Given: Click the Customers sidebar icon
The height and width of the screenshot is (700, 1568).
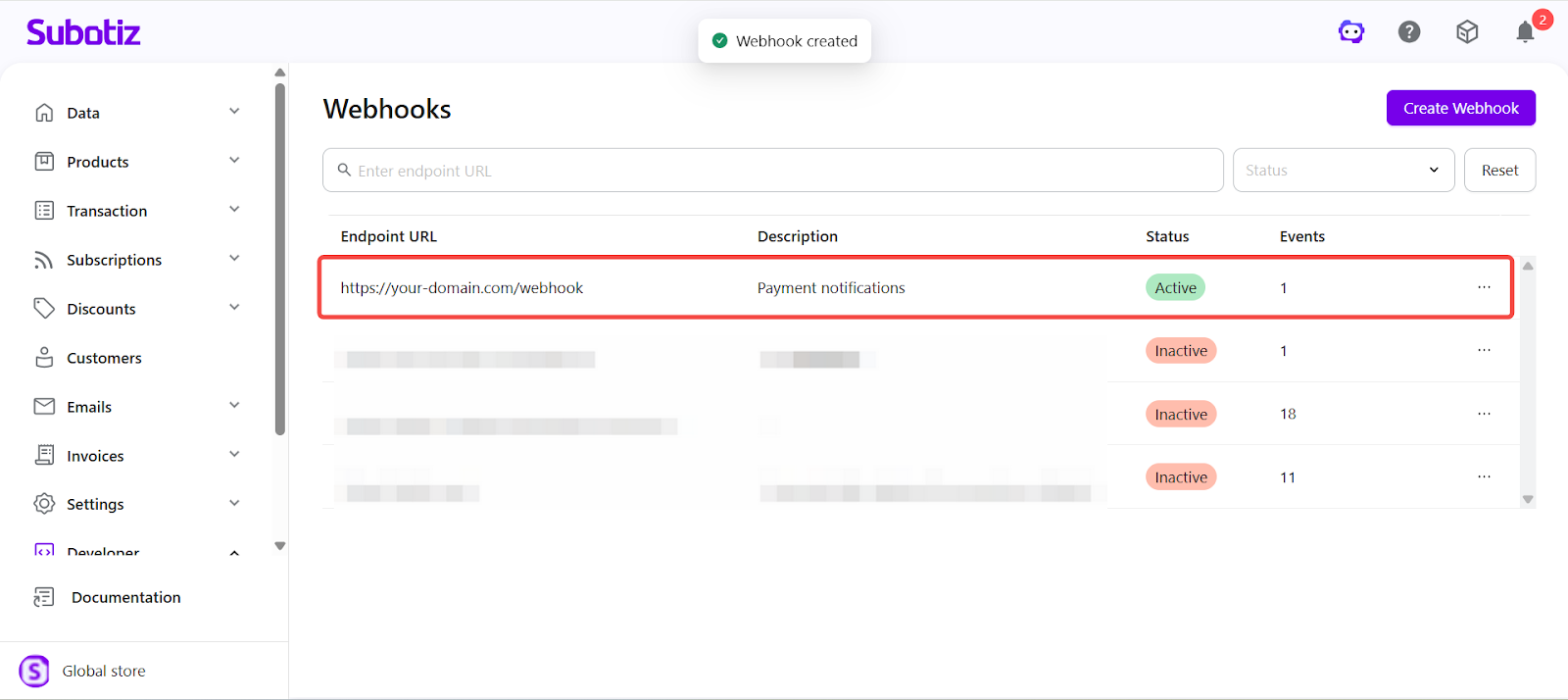Looking at the screenshot, I should click(x=44, y=358).
